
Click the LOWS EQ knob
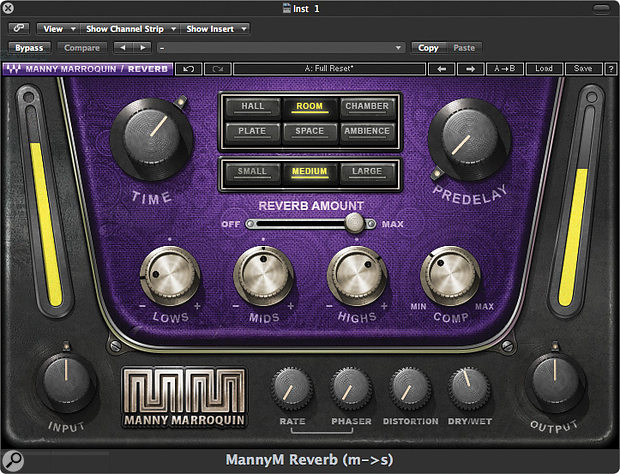(x=170, y=275)
